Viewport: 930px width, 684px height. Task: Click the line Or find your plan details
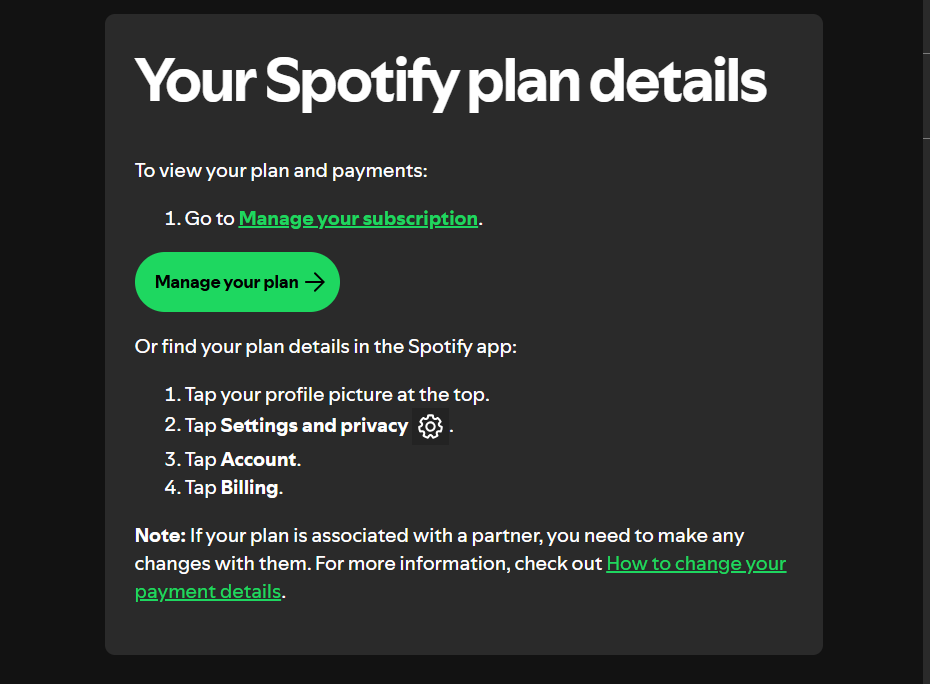coord(325,346)
